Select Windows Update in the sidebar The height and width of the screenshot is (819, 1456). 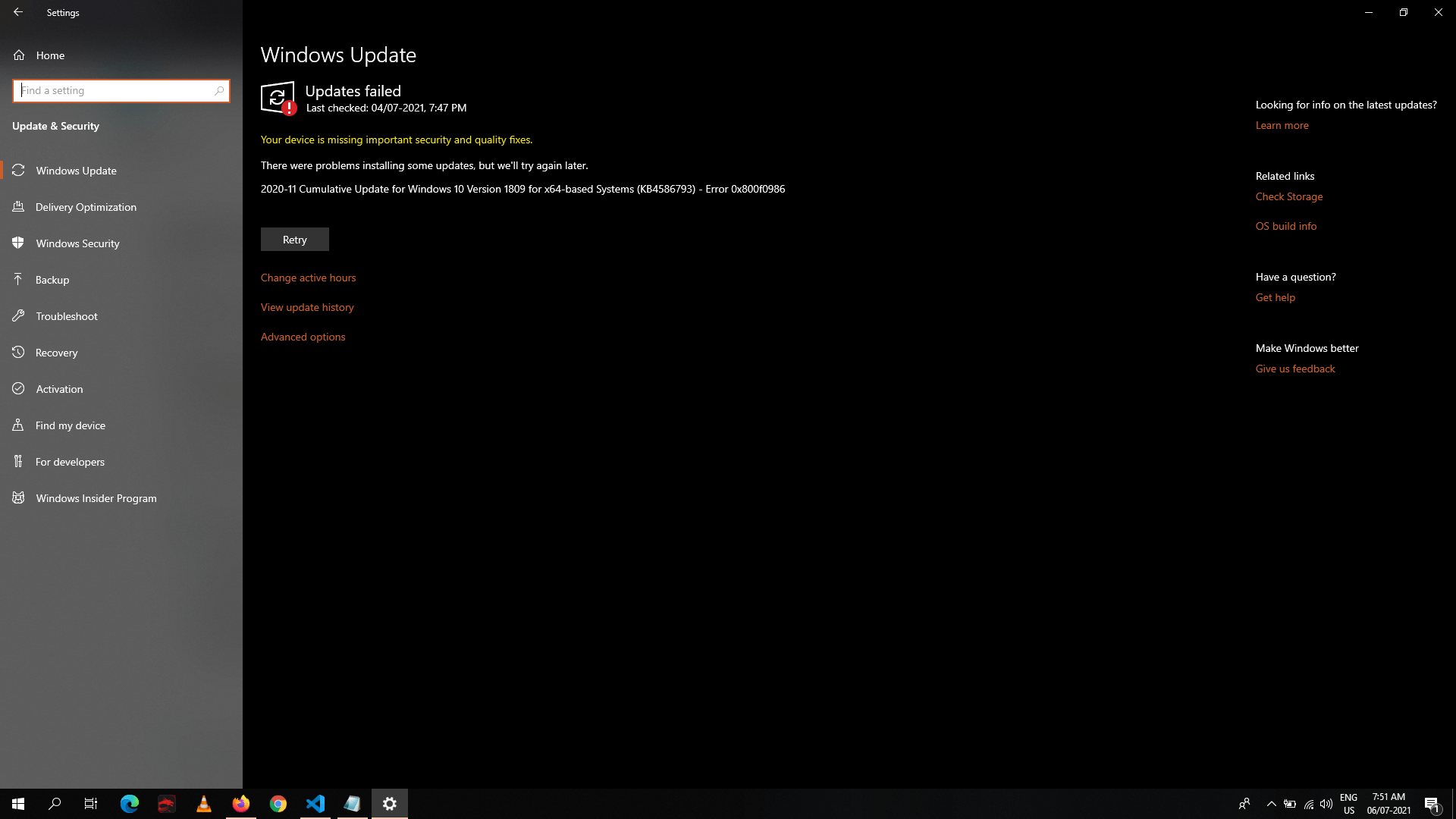[x=77, y=170]
